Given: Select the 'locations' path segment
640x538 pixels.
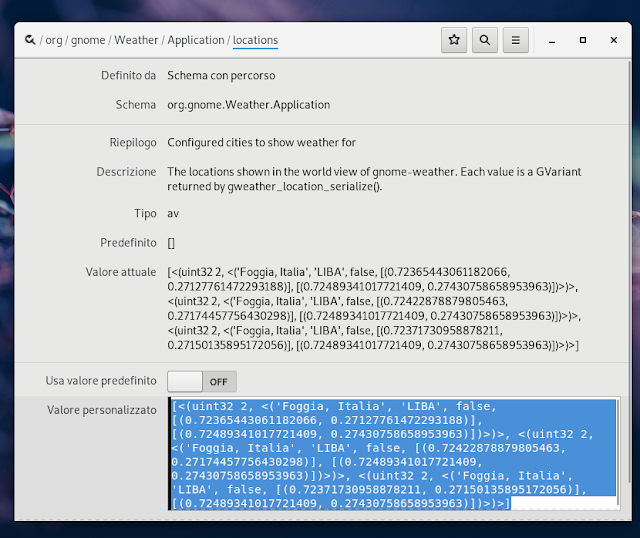Looking at the screenshot, I should [x=256, y=40].
